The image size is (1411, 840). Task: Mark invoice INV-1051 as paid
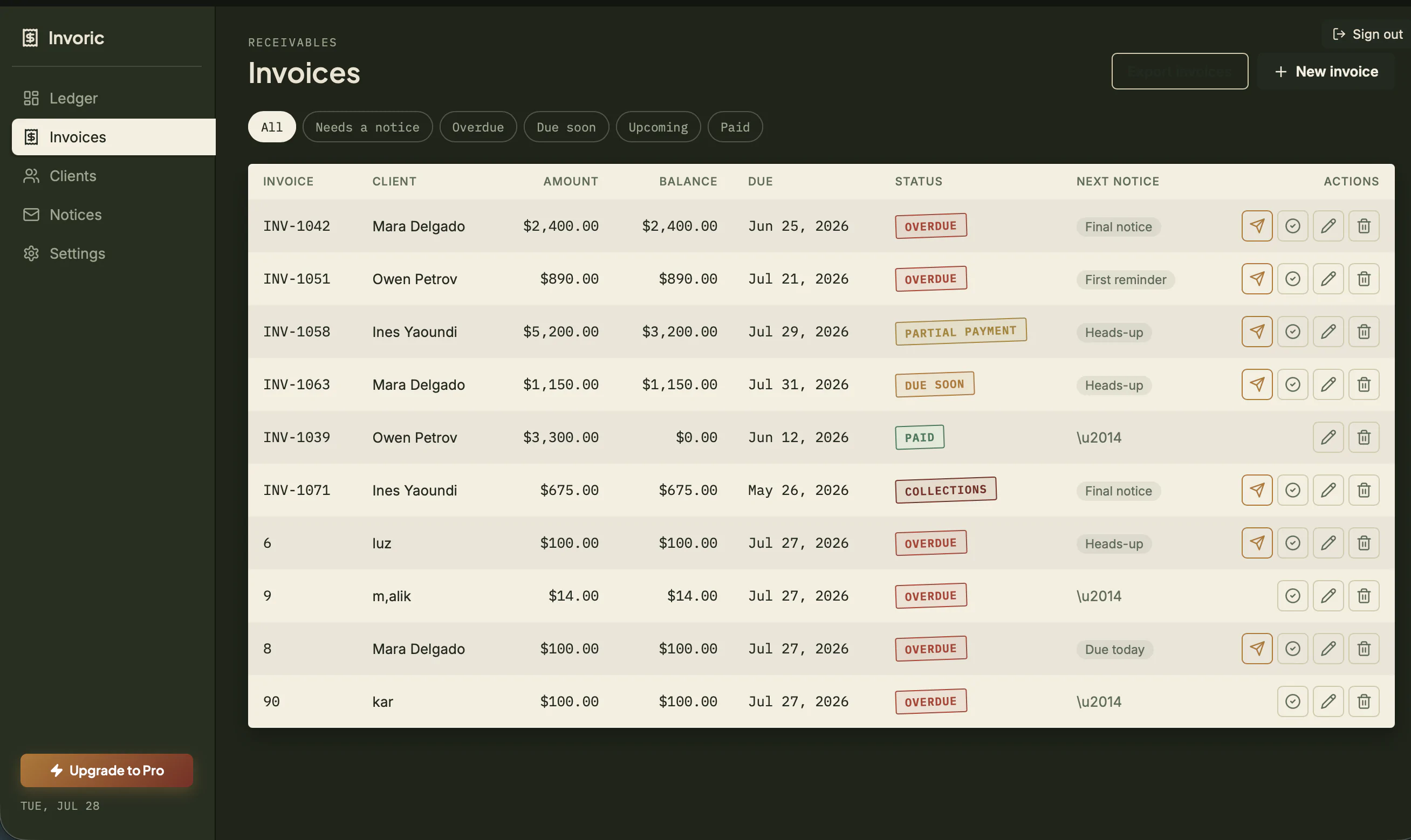click(x=1292, y=279)
